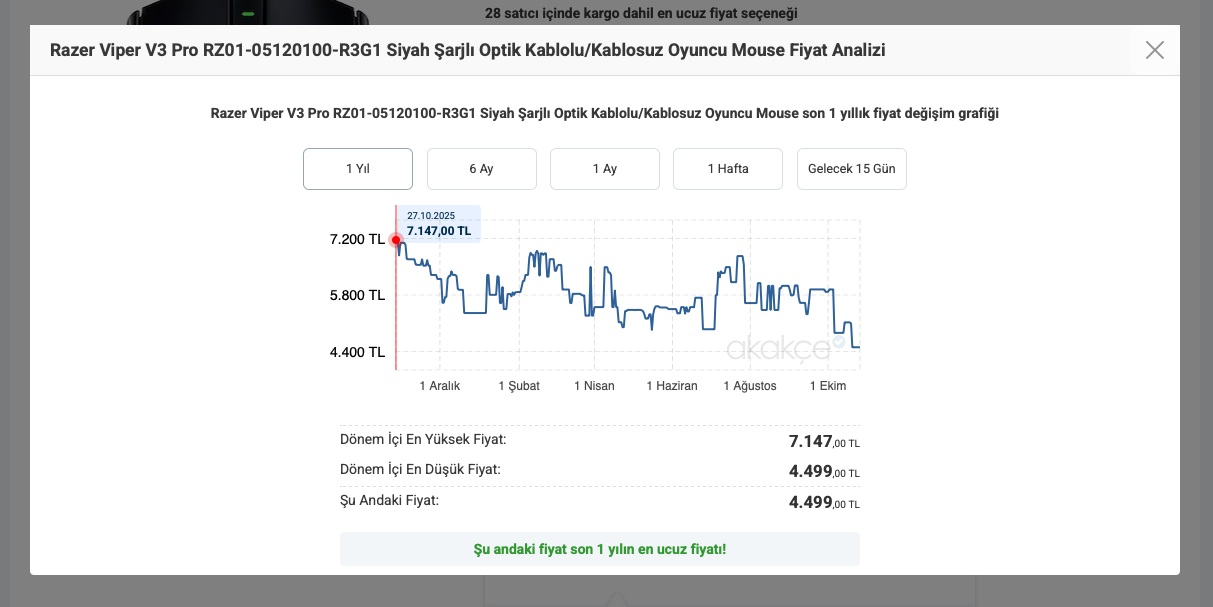Click the 1 Aralık axis label
Screen dimensions: 1213x607
[x=440, y=386]
